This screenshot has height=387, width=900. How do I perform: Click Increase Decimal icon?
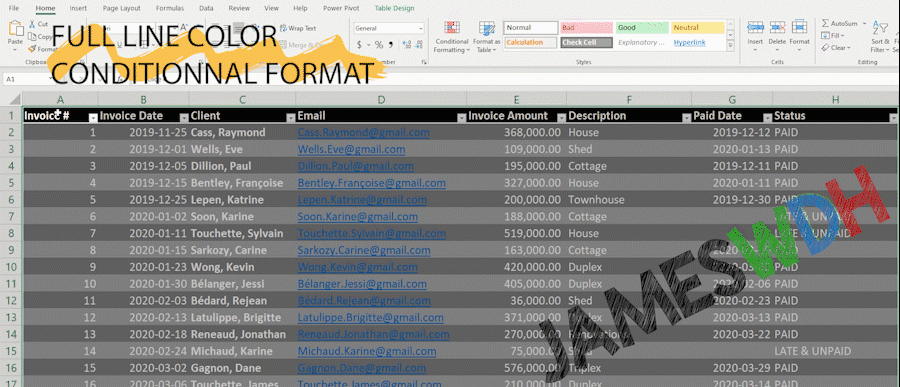click(x=406, y=45)
